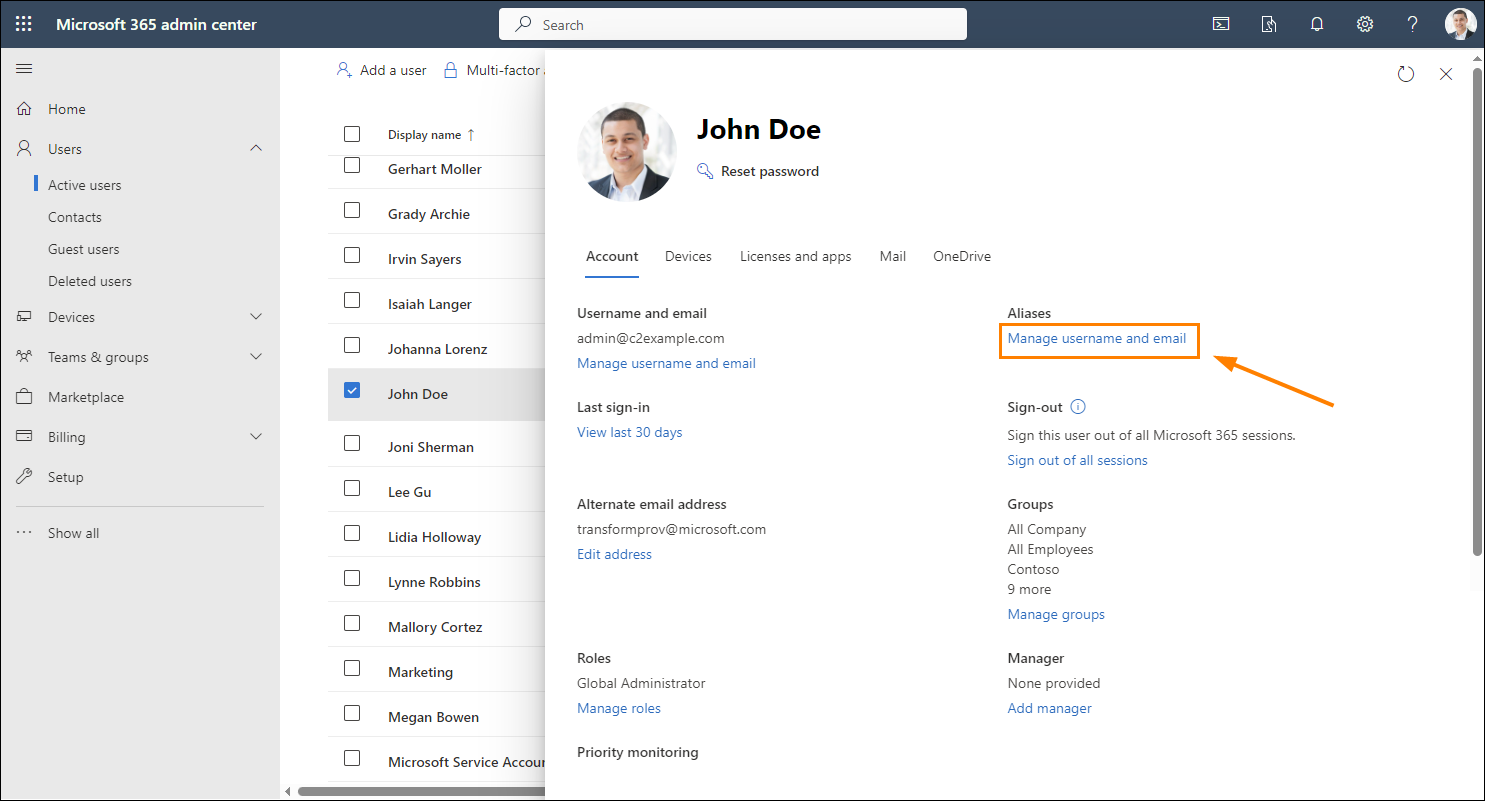Click the Reset password key icon

pyautogui.click(x=705, y=171)
